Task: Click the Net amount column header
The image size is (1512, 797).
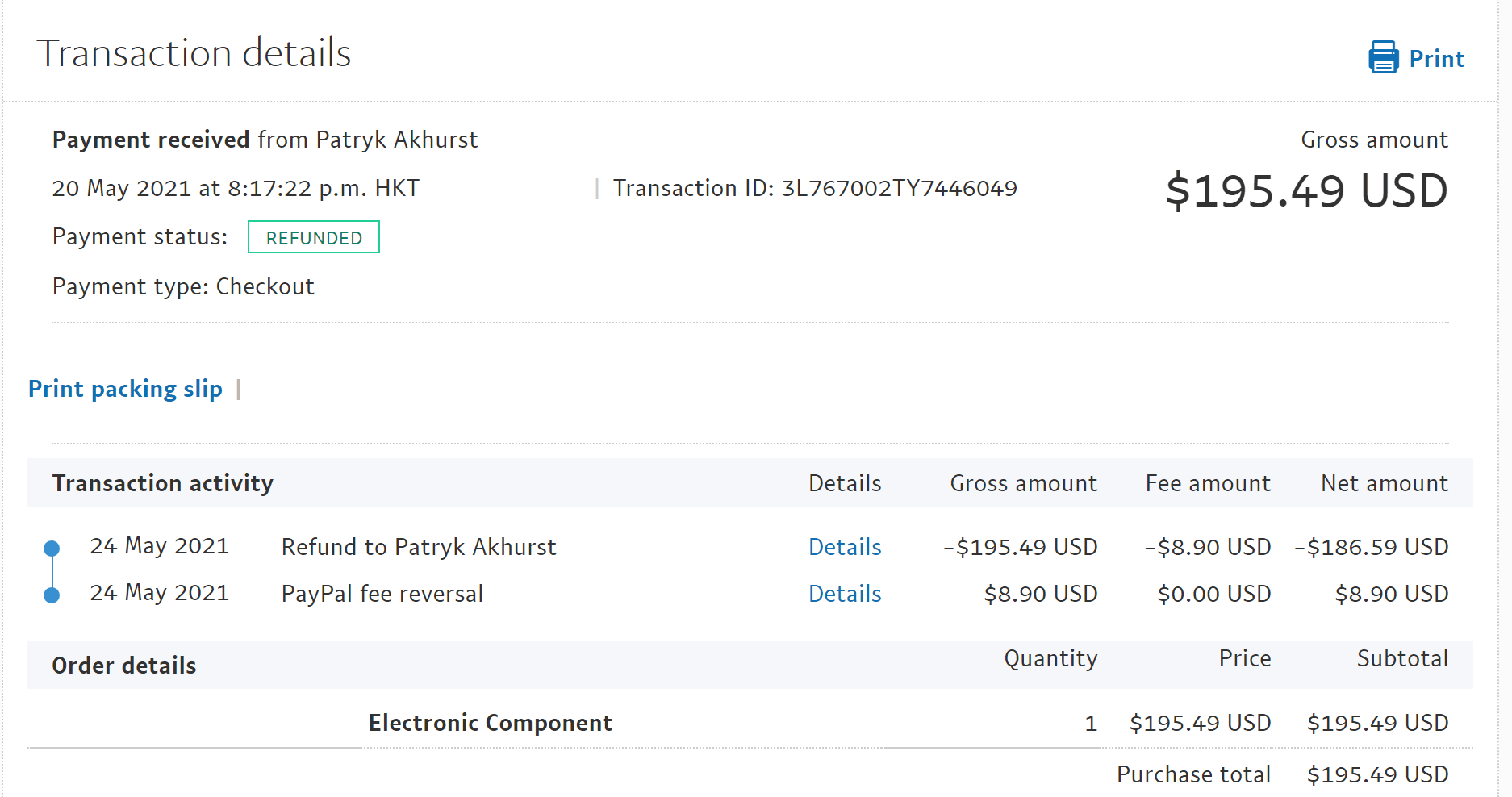Action: pos(1384,483)
